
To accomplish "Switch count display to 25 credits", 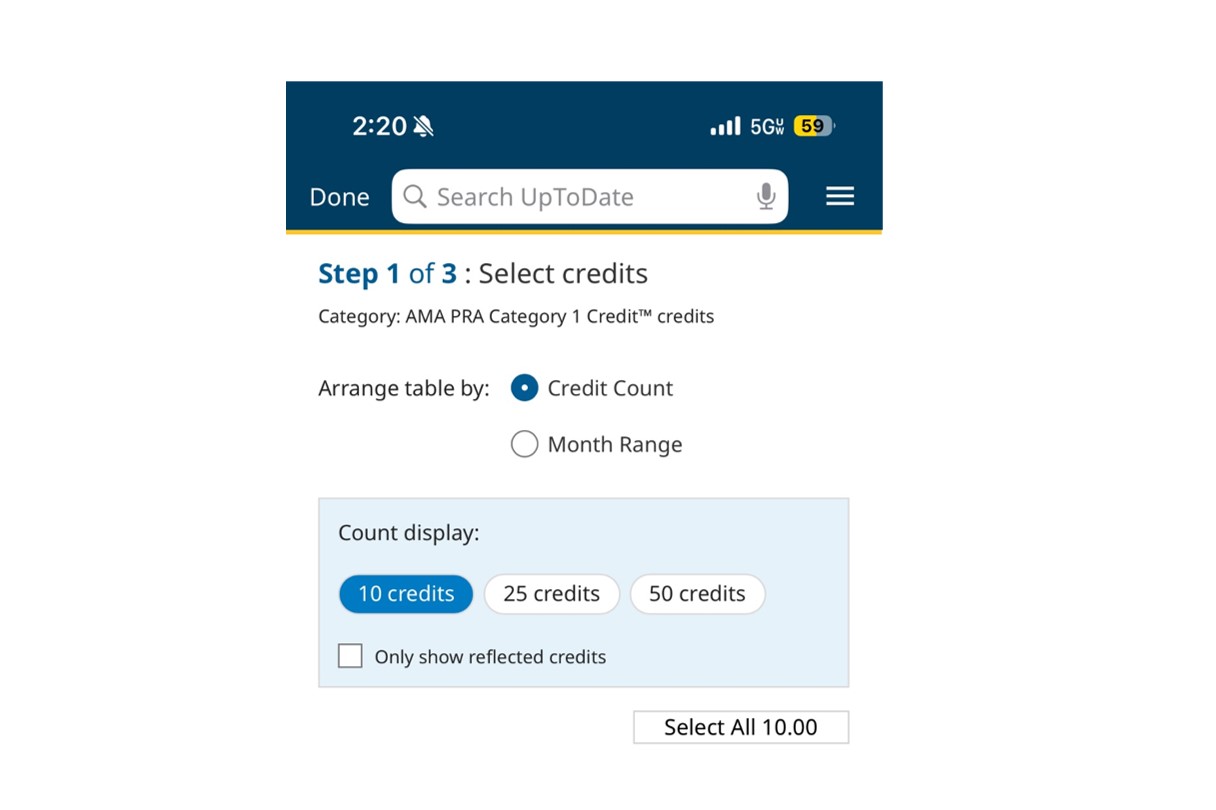I will coord(552,594).
